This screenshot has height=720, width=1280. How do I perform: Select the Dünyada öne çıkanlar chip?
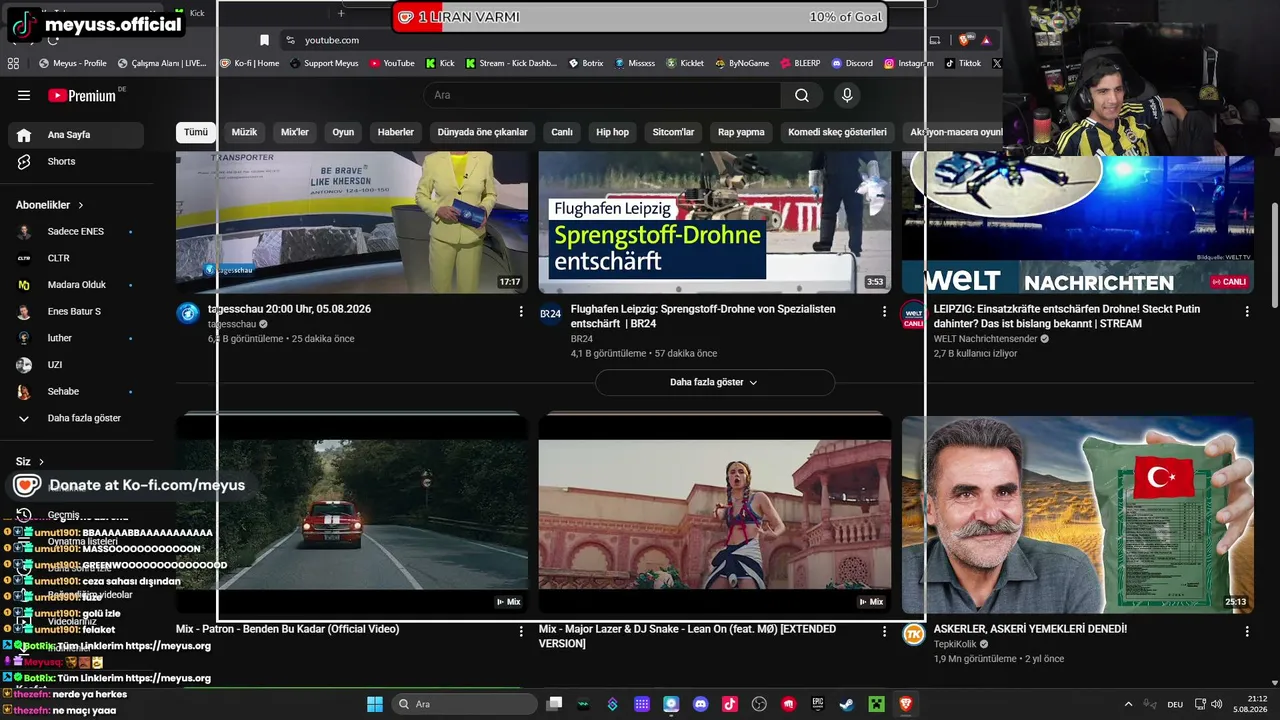[482, 132]
